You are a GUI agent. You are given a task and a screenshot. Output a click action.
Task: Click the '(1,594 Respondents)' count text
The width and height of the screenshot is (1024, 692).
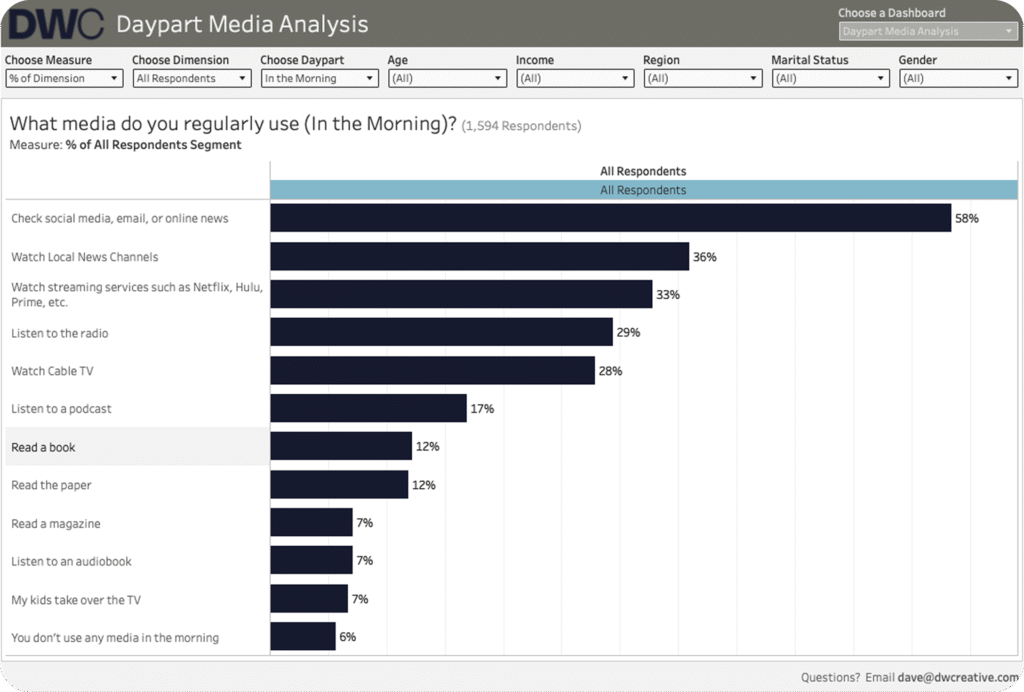[521, 125]
